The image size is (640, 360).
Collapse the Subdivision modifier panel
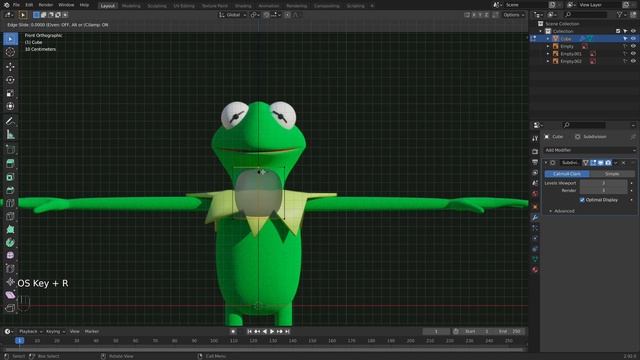click(546, 163)
